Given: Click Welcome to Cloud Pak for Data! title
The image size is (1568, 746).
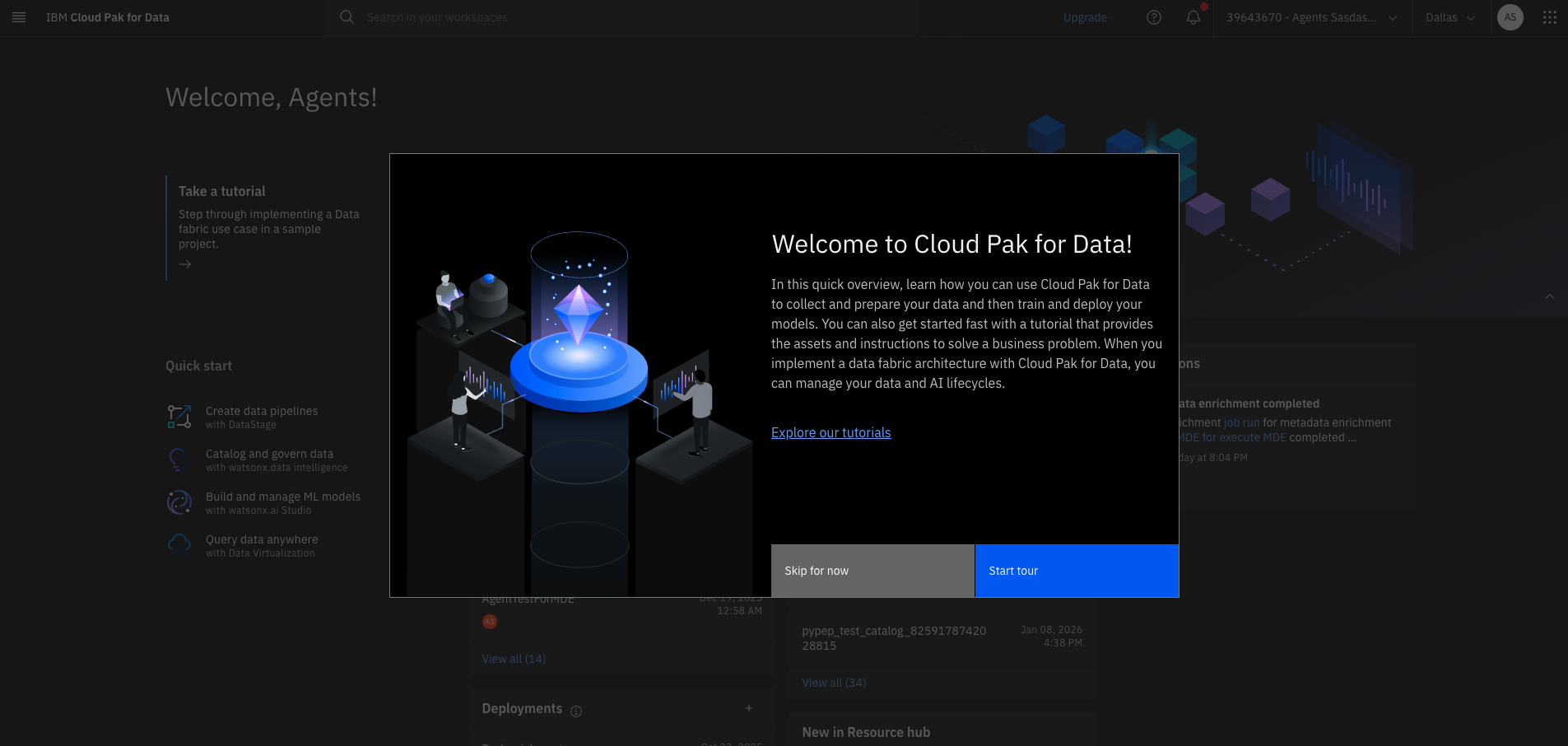Looking at the screenshot, I should [952, 244].
